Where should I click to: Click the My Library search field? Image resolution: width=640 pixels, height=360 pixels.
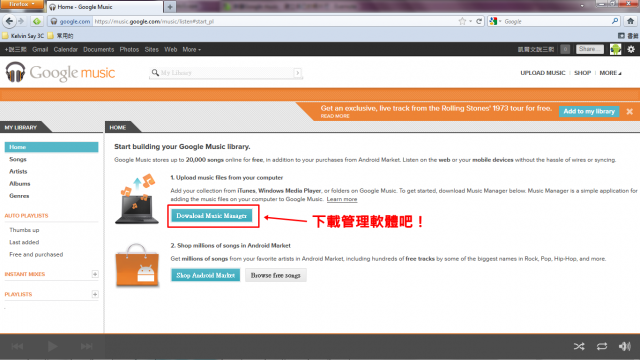[x=226, y=73]
